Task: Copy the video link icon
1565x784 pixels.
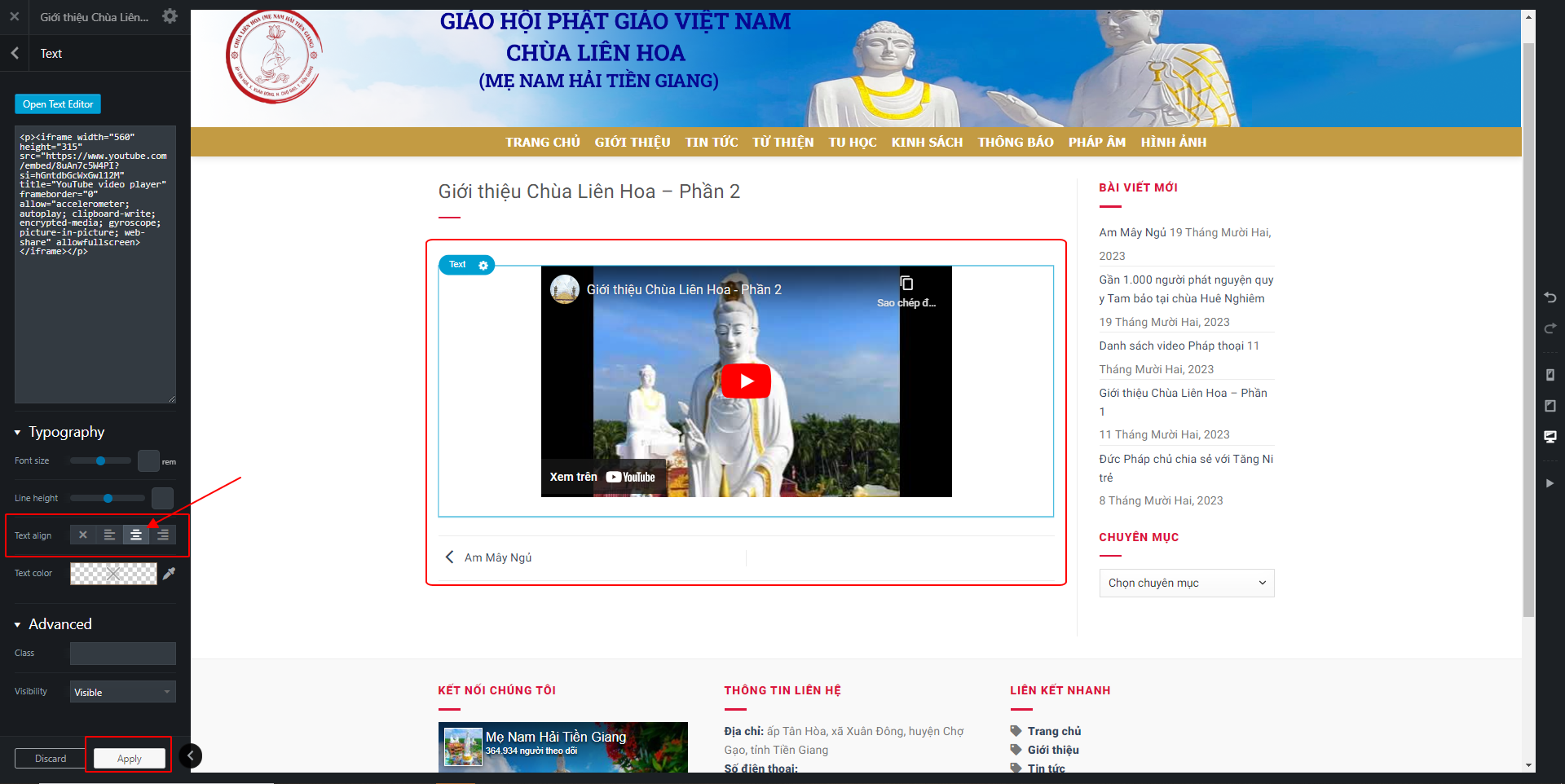Action: (906, 284)
